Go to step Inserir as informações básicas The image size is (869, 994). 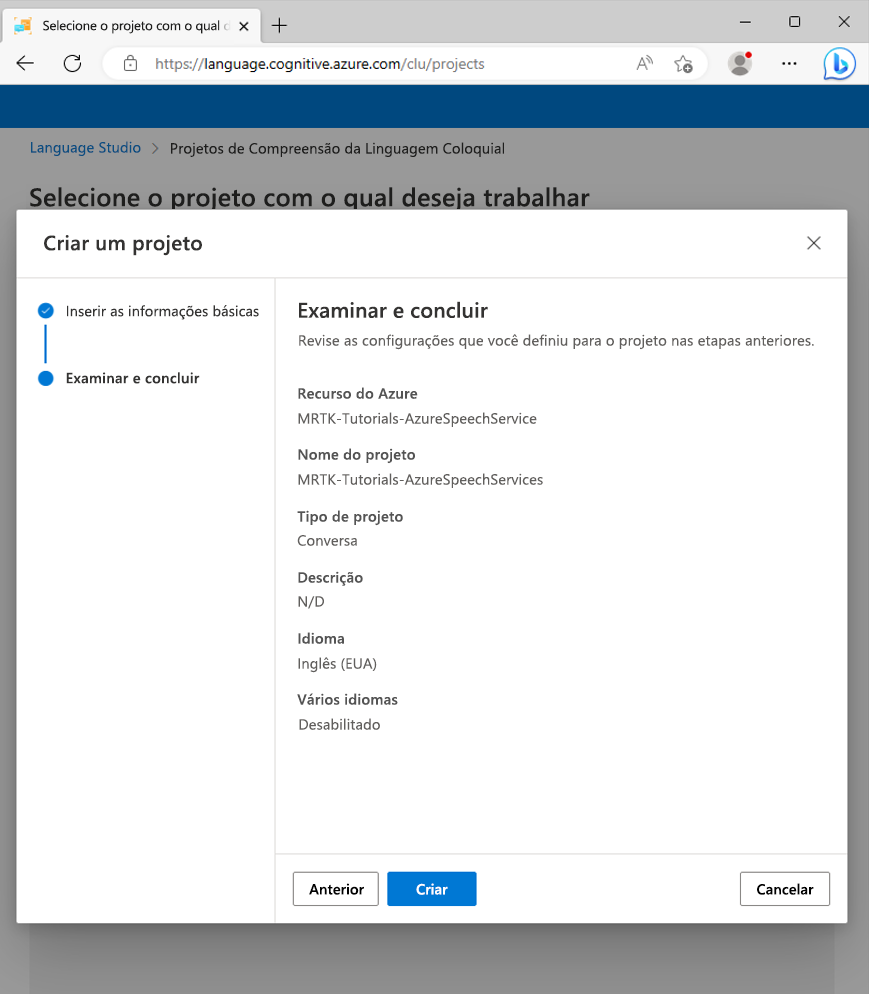tap(162, 311)
